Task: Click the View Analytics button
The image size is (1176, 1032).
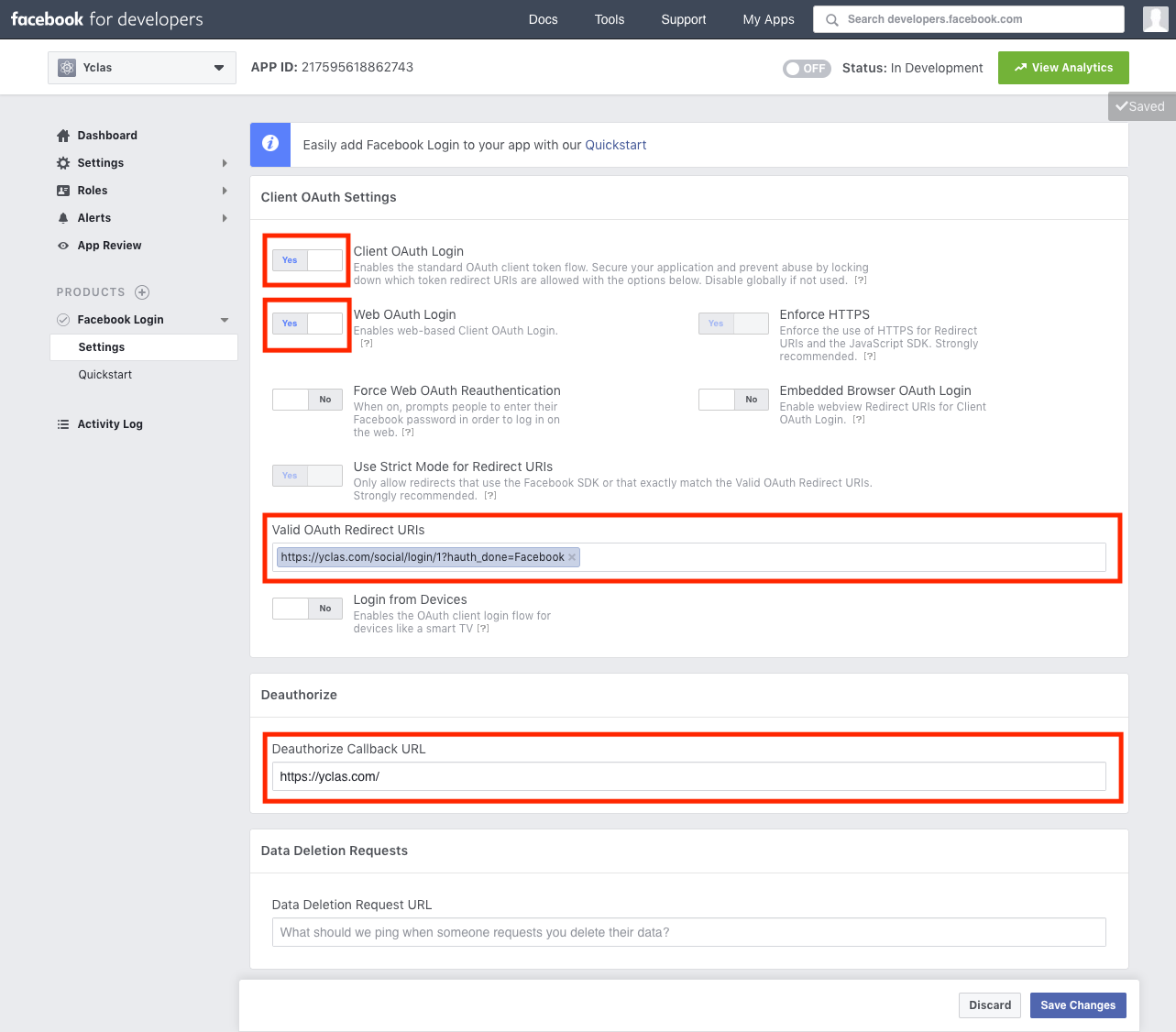Action: 1063,68
